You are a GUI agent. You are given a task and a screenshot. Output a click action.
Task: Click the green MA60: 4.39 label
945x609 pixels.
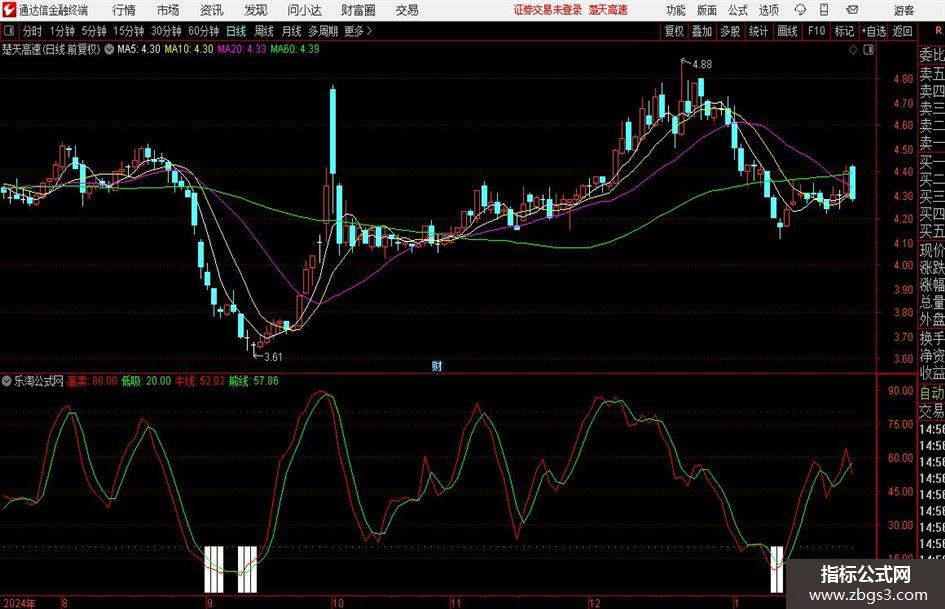tap(295, 49)
